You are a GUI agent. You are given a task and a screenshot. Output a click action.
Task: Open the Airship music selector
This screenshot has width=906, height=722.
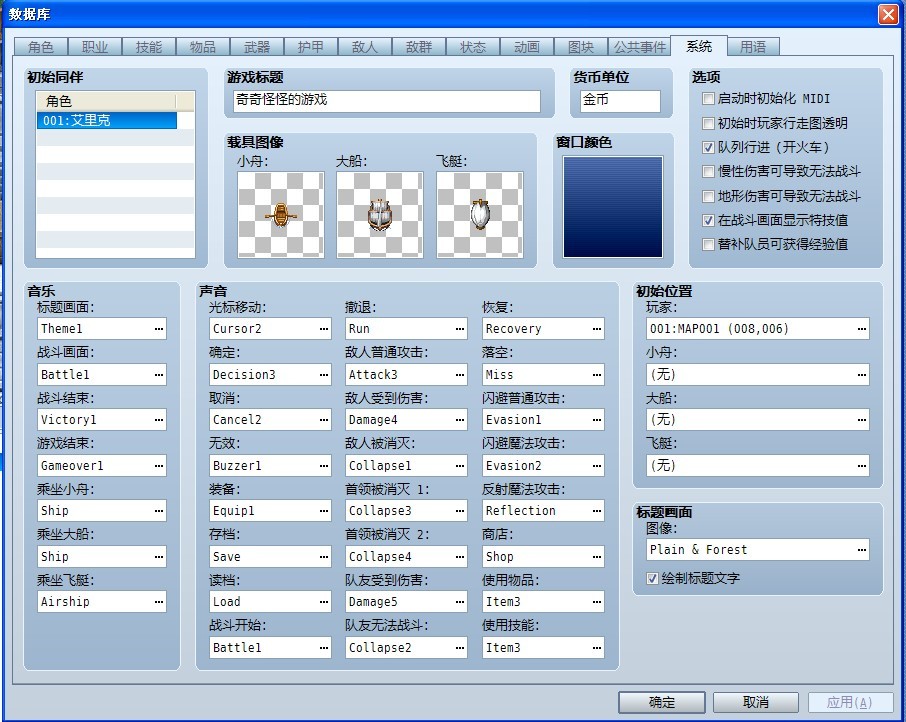[102, 601]
